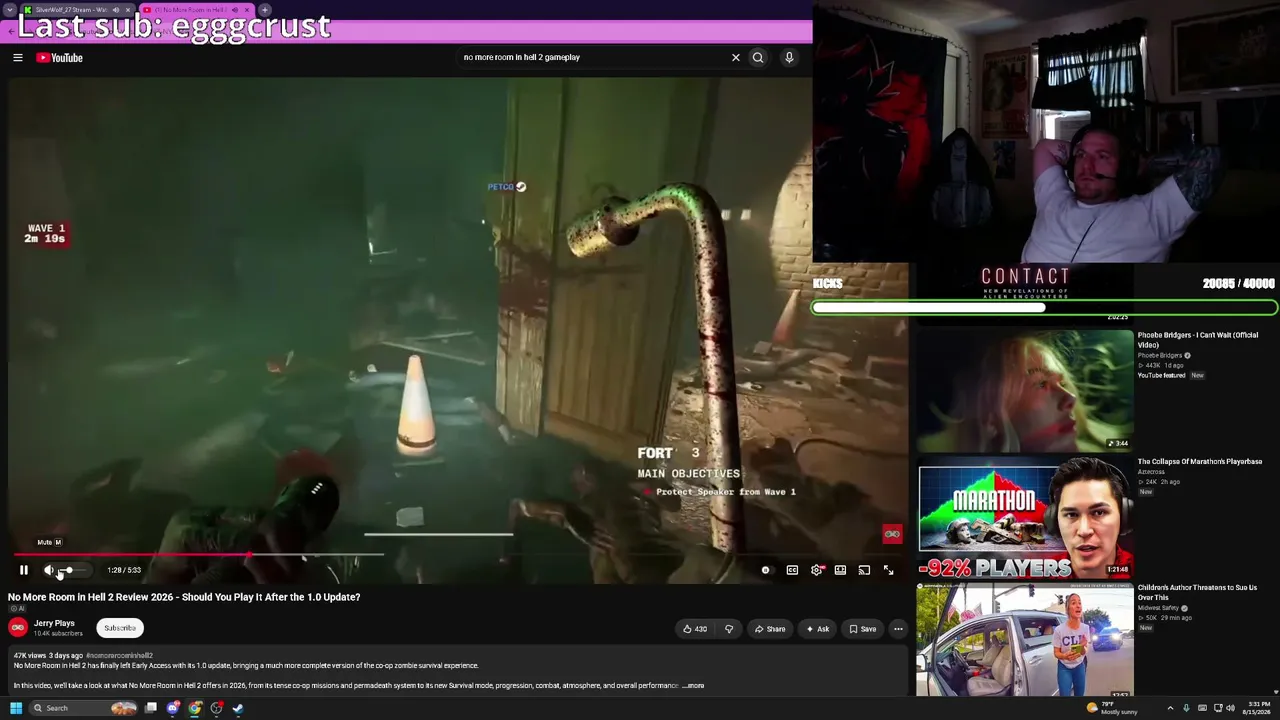Share the video
Screen dimensions: 1280x720
point(770,629)
